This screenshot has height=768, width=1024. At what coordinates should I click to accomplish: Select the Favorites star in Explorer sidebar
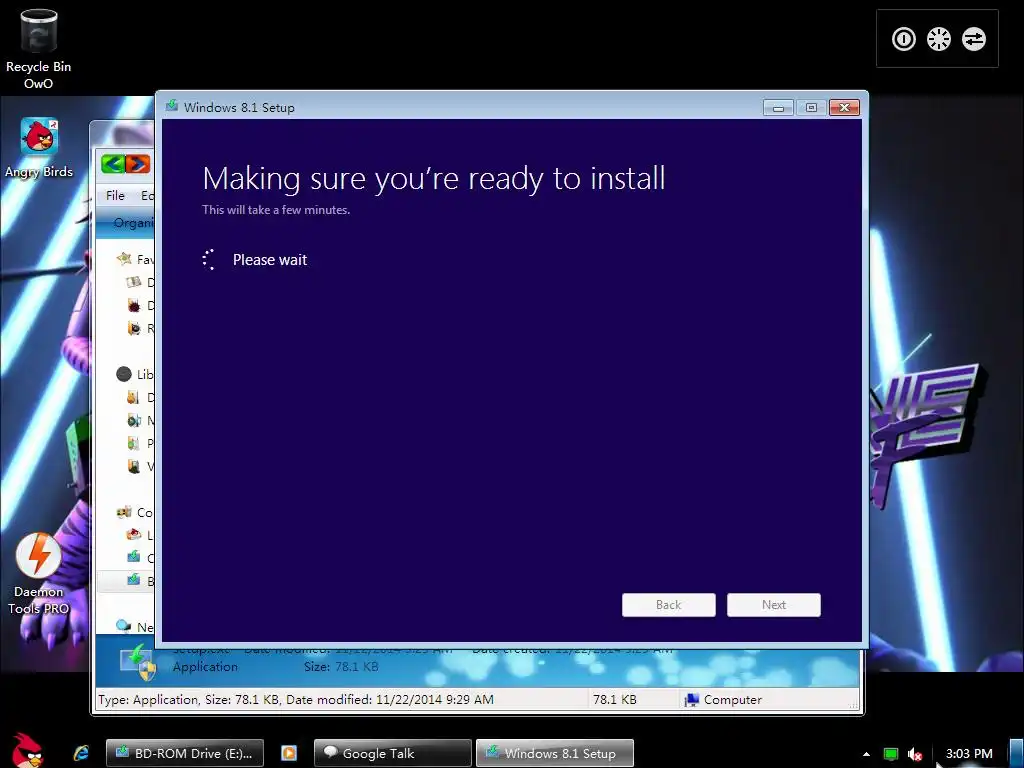pos(124,259)
